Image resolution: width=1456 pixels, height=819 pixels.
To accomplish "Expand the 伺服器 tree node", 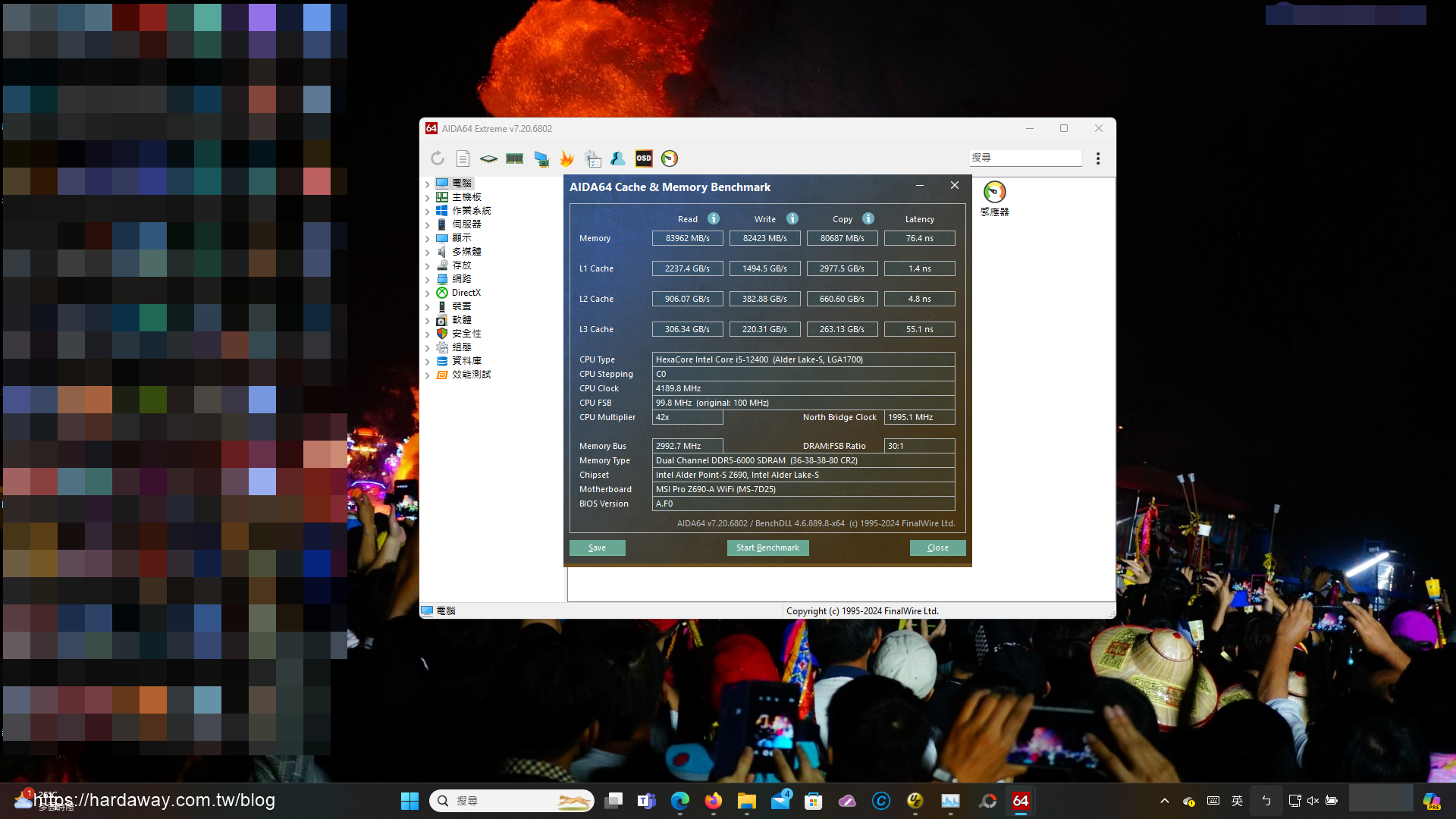I will [x=427, y=224].
